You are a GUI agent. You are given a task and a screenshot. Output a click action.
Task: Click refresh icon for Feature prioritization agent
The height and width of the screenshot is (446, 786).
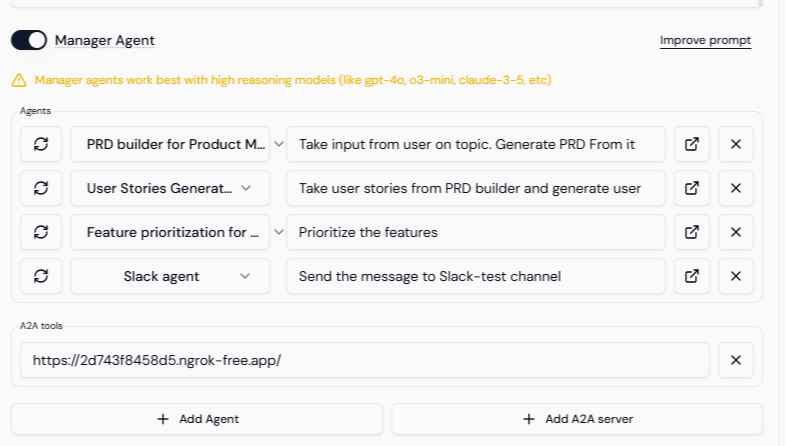(41, 232)
